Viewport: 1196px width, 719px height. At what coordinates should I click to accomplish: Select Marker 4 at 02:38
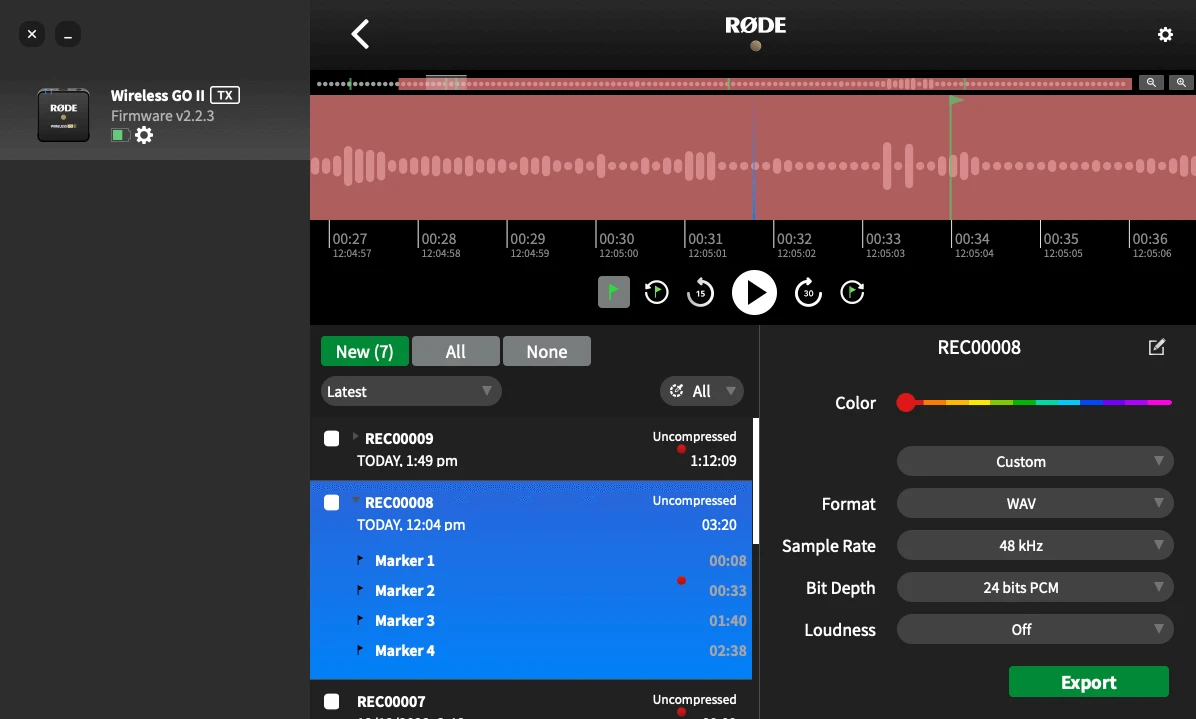pyautogui.click(x=531, y=650)
